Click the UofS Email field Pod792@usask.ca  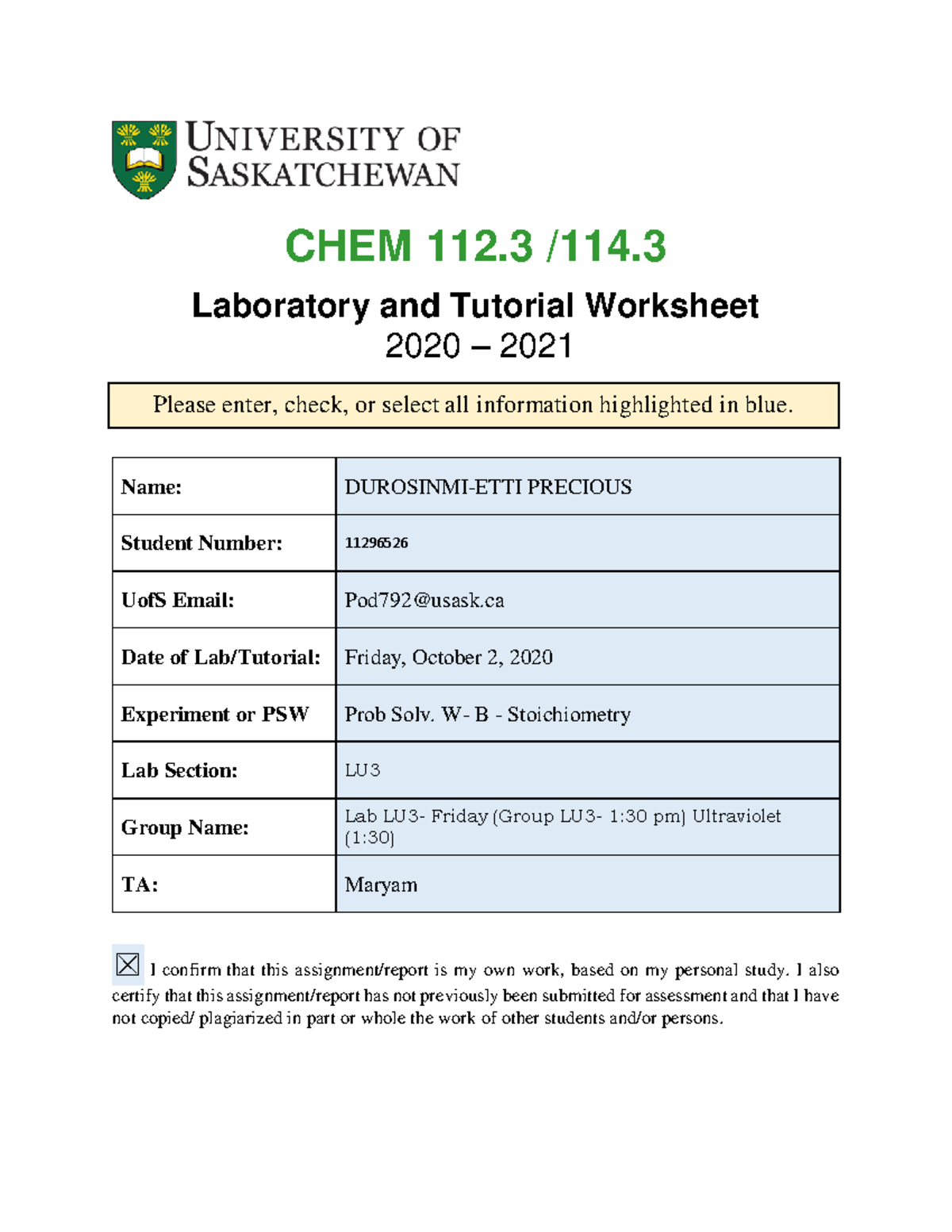(588, 600)
